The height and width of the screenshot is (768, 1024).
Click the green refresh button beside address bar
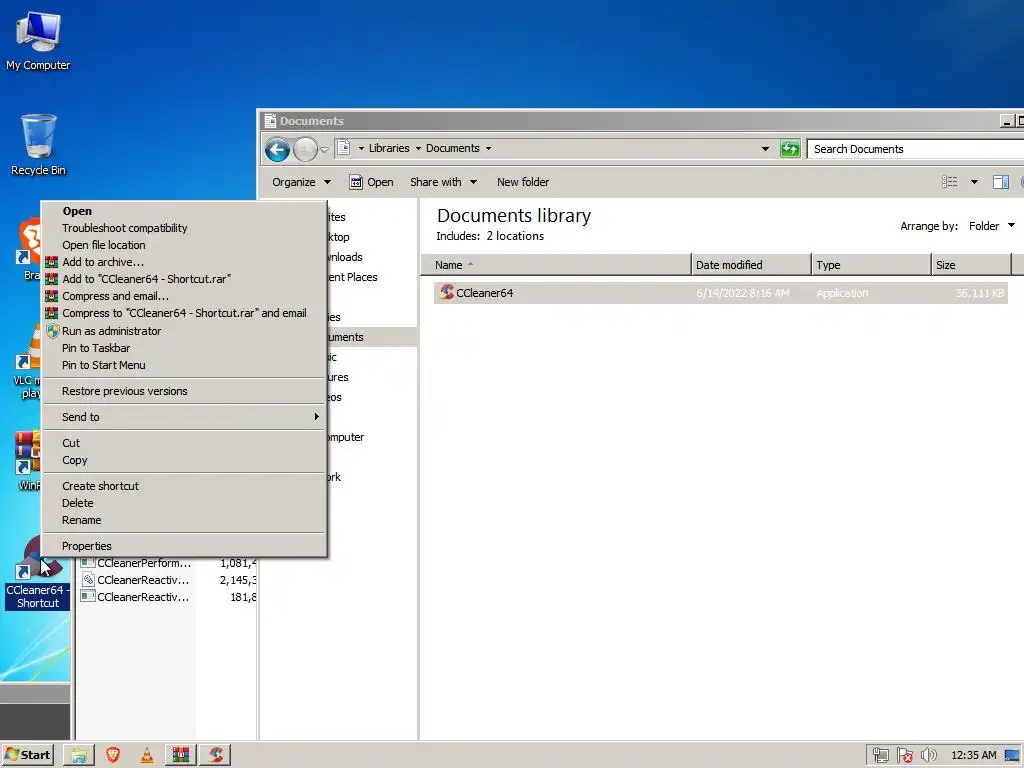pos(790,149)
